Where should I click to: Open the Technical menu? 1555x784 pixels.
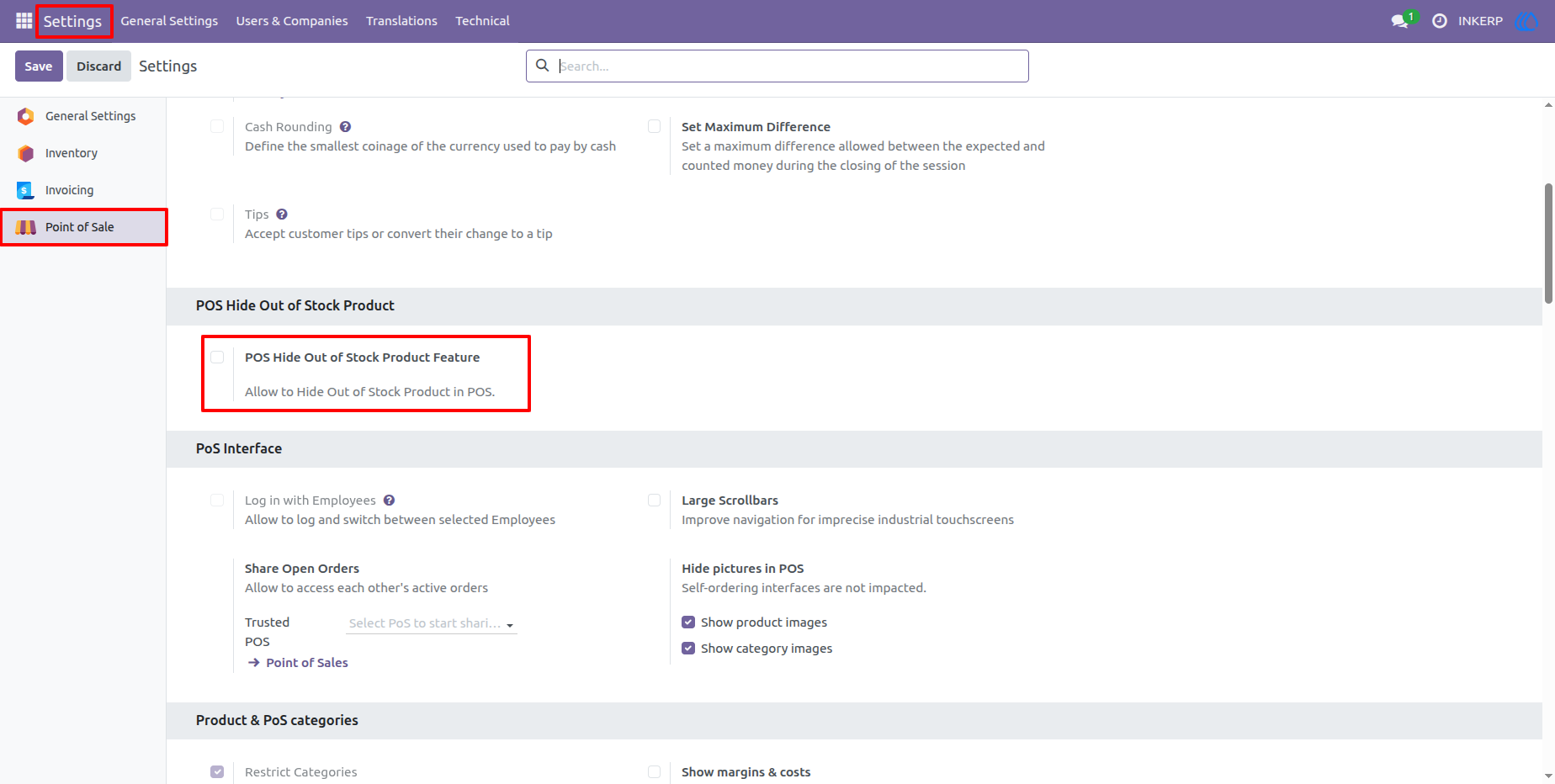(482, 21)
